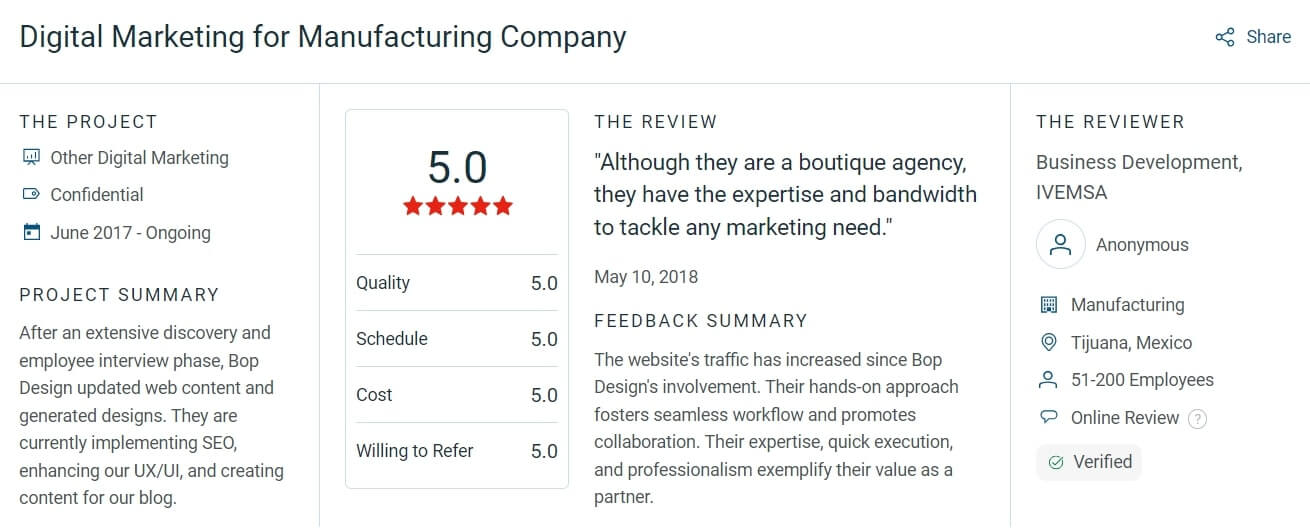Click the Confidential budget tag icon
The image size is (1310, 531).
pyautogui.click(x=31, y=194)
